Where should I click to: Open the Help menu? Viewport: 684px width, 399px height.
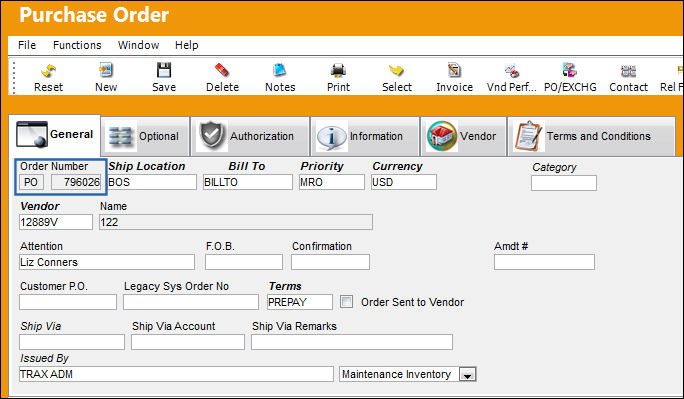(x=187, y=45)
